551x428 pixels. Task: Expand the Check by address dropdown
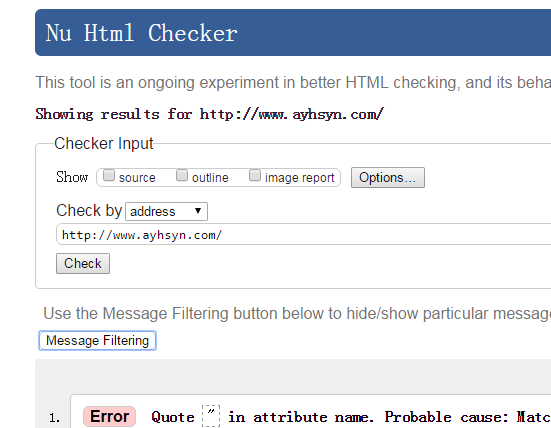(x=167, y=212)
